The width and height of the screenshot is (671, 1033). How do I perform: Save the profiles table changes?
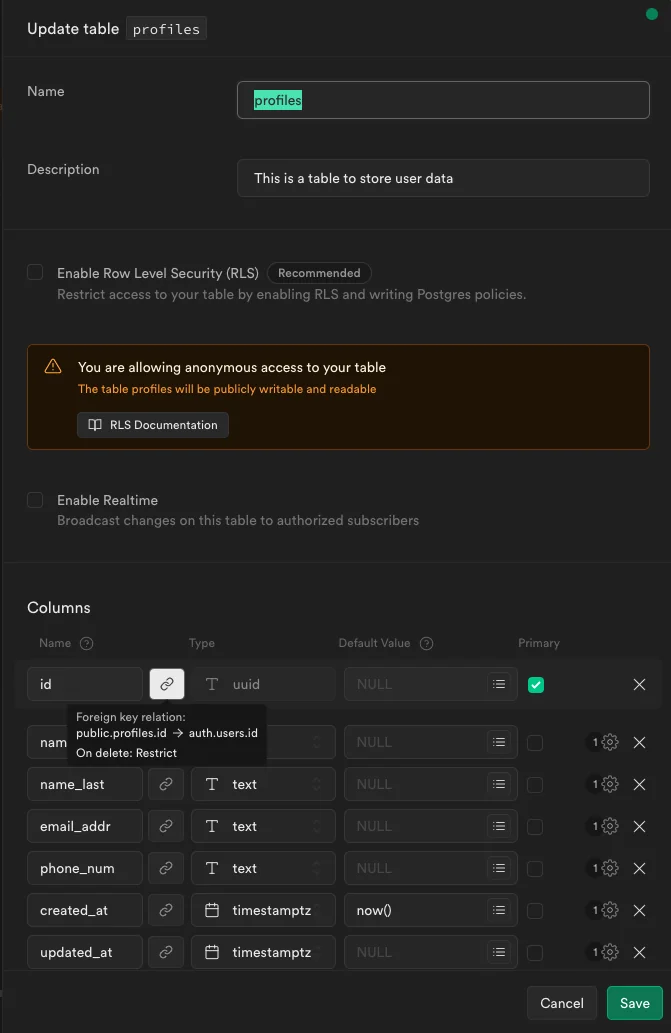634,1002
